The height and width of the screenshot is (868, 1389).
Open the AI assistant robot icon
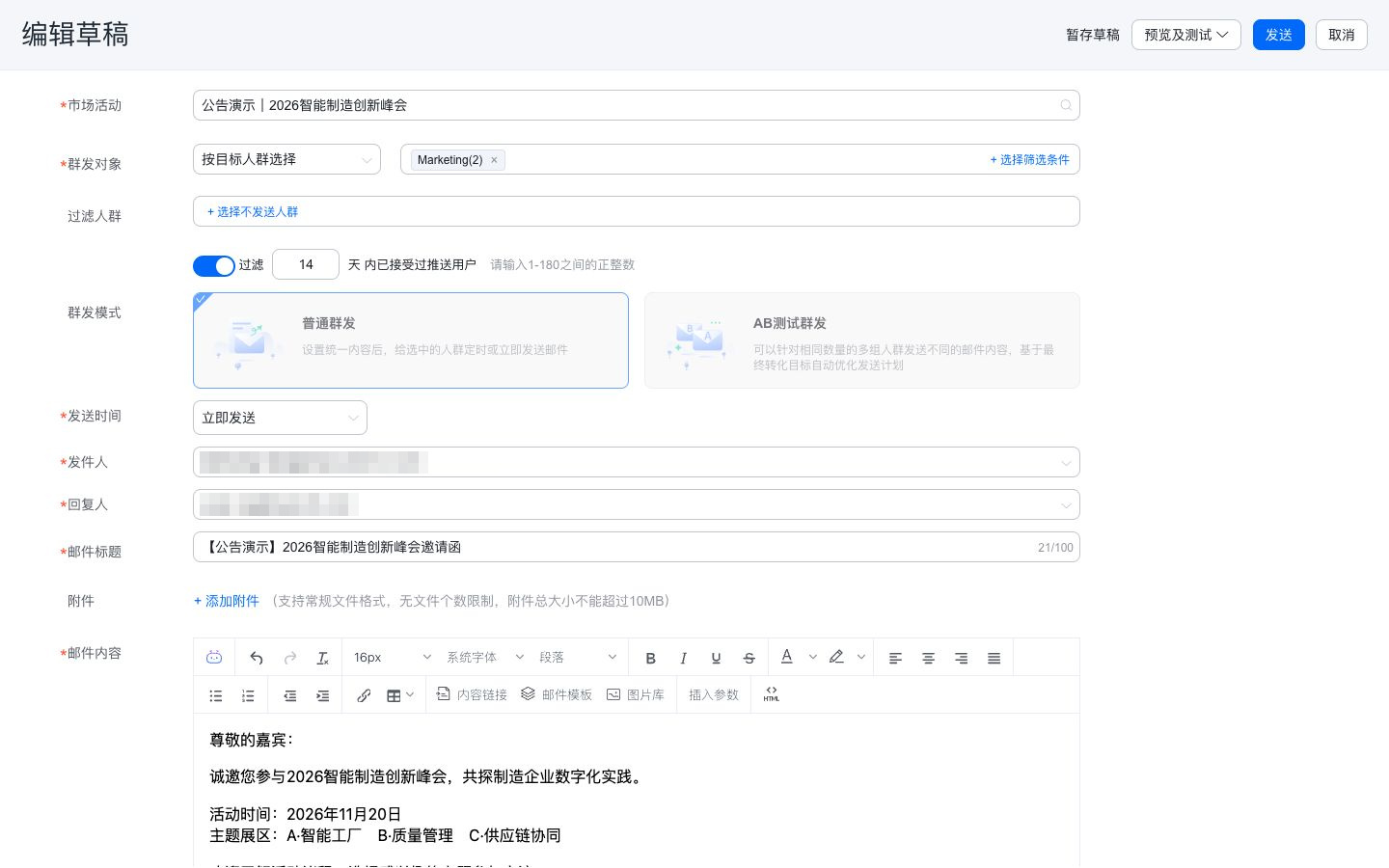click(214, 658)
